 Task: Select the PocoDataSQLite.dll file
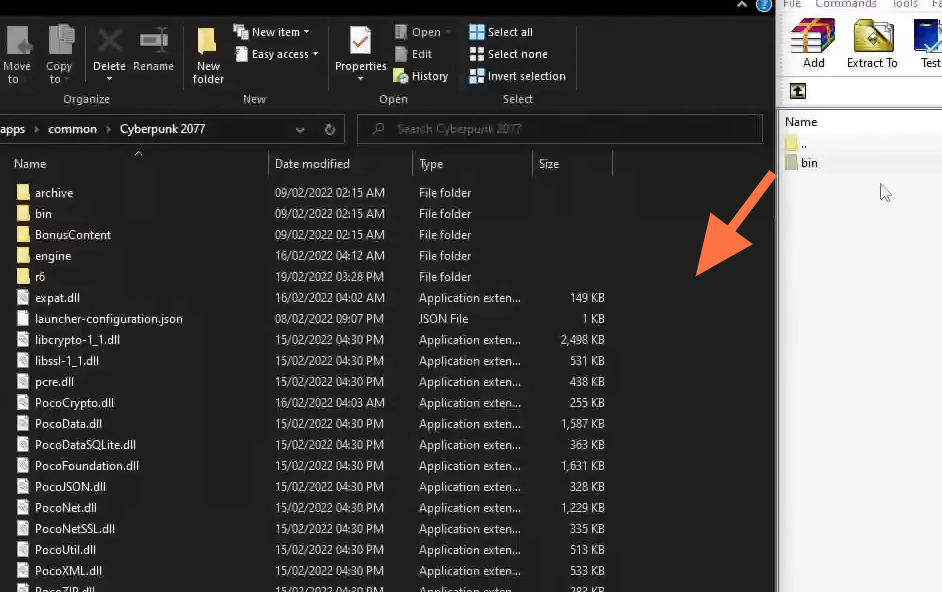coord(85,445)
